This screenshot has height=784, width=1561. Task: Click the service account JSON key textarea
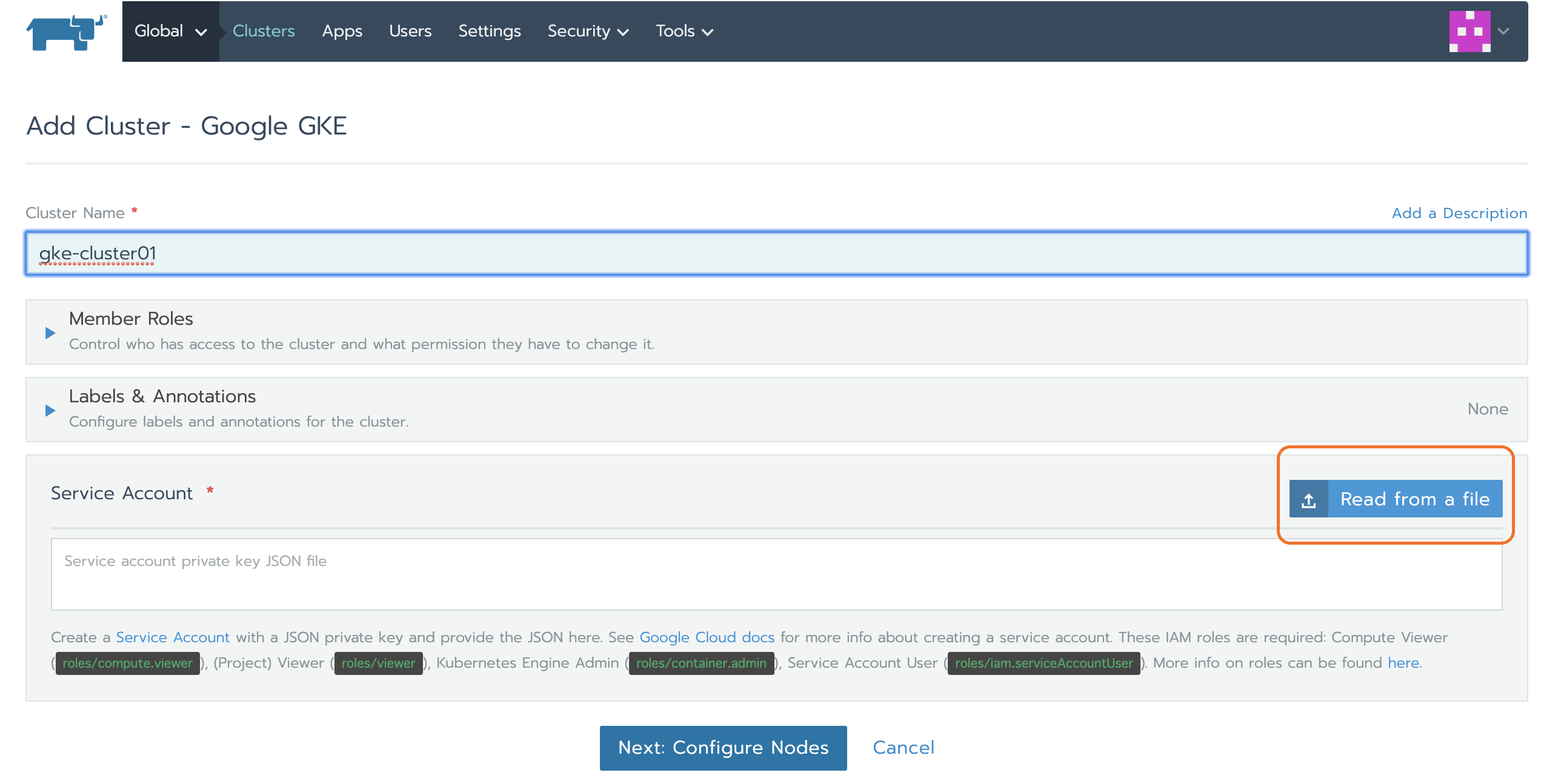pyautogui.click(x=776, y=574)
